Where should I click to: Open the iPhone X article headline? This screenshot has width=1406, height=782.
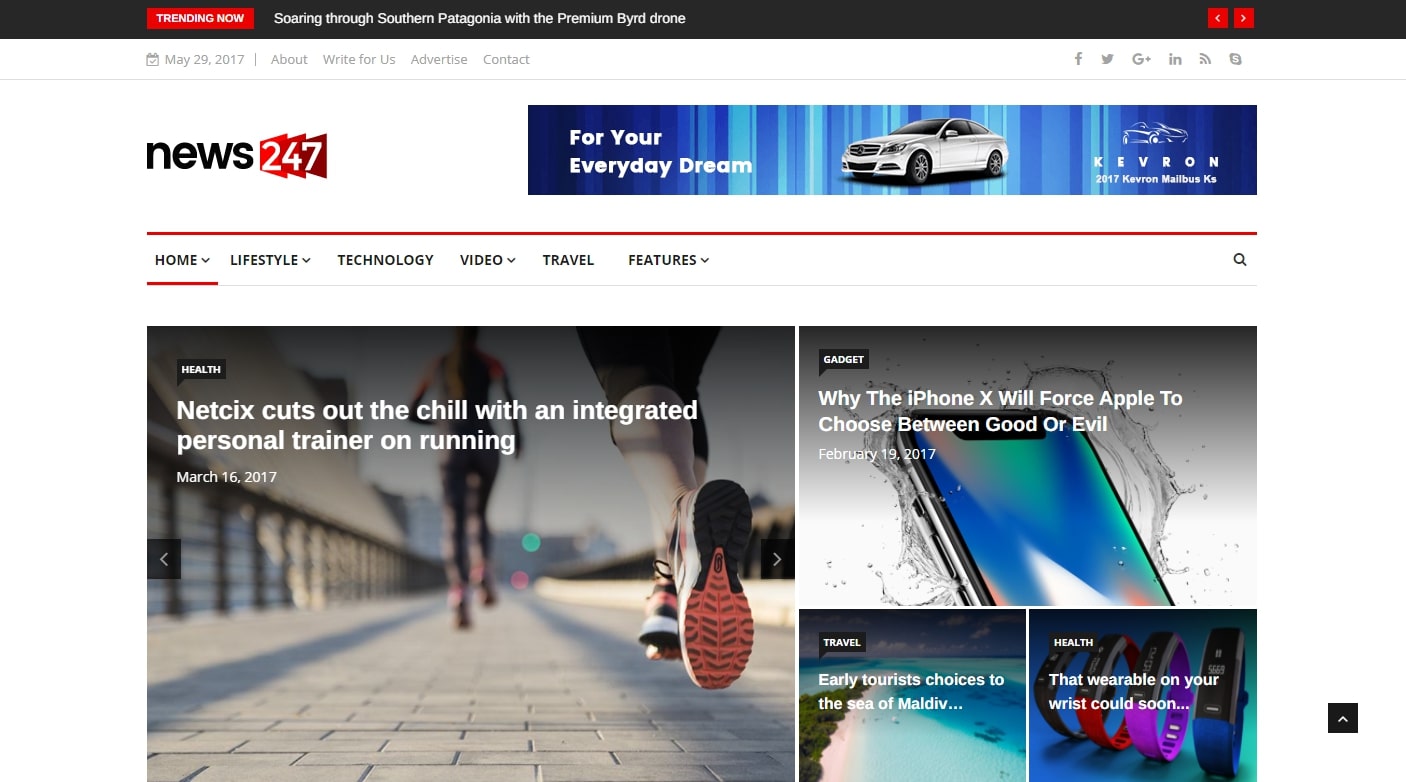coord(1000,411)
